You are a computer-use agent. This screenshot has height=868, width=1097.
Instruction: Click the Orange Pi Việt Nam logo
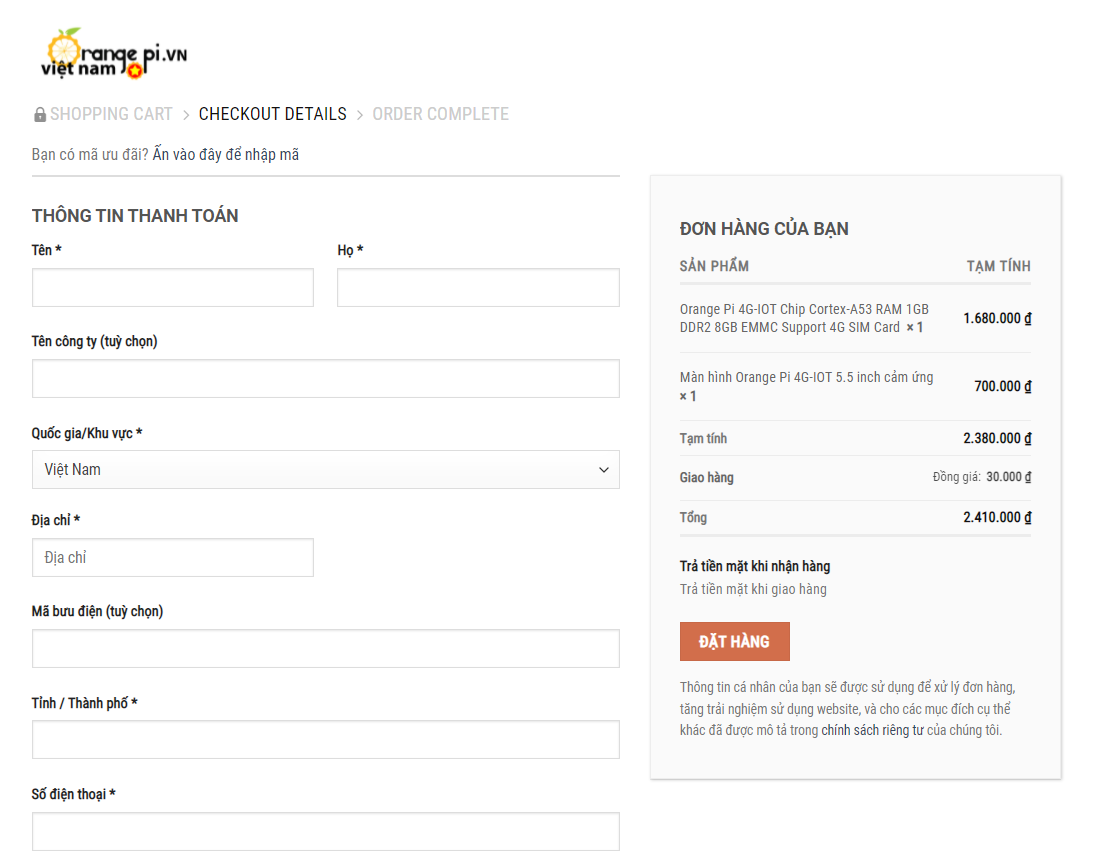[x=114, y=54]
